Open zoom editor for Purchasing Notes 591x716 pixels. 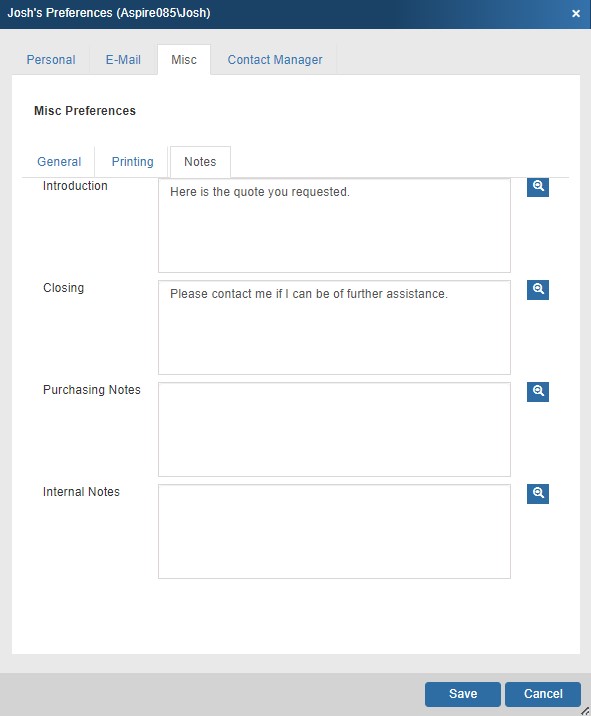point(538,392)
